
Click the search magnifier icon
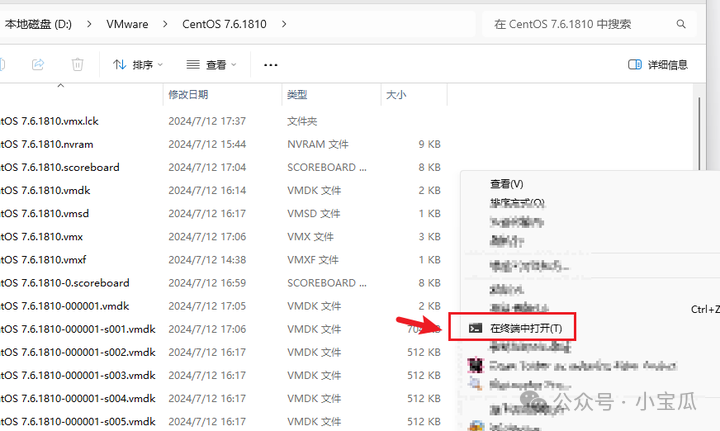tap(682, 23)
